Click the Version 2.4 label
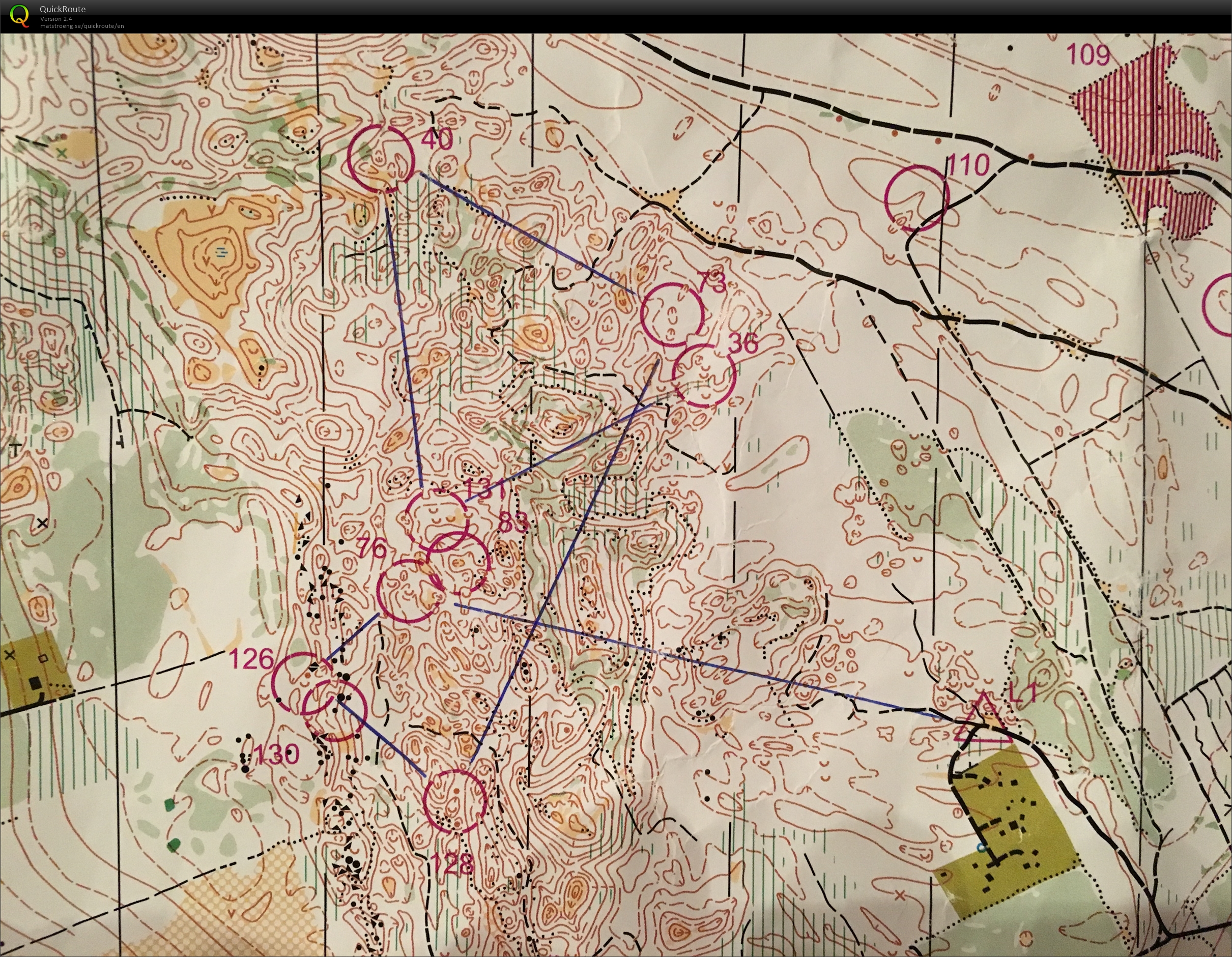1232x957 pixels. 56,19
